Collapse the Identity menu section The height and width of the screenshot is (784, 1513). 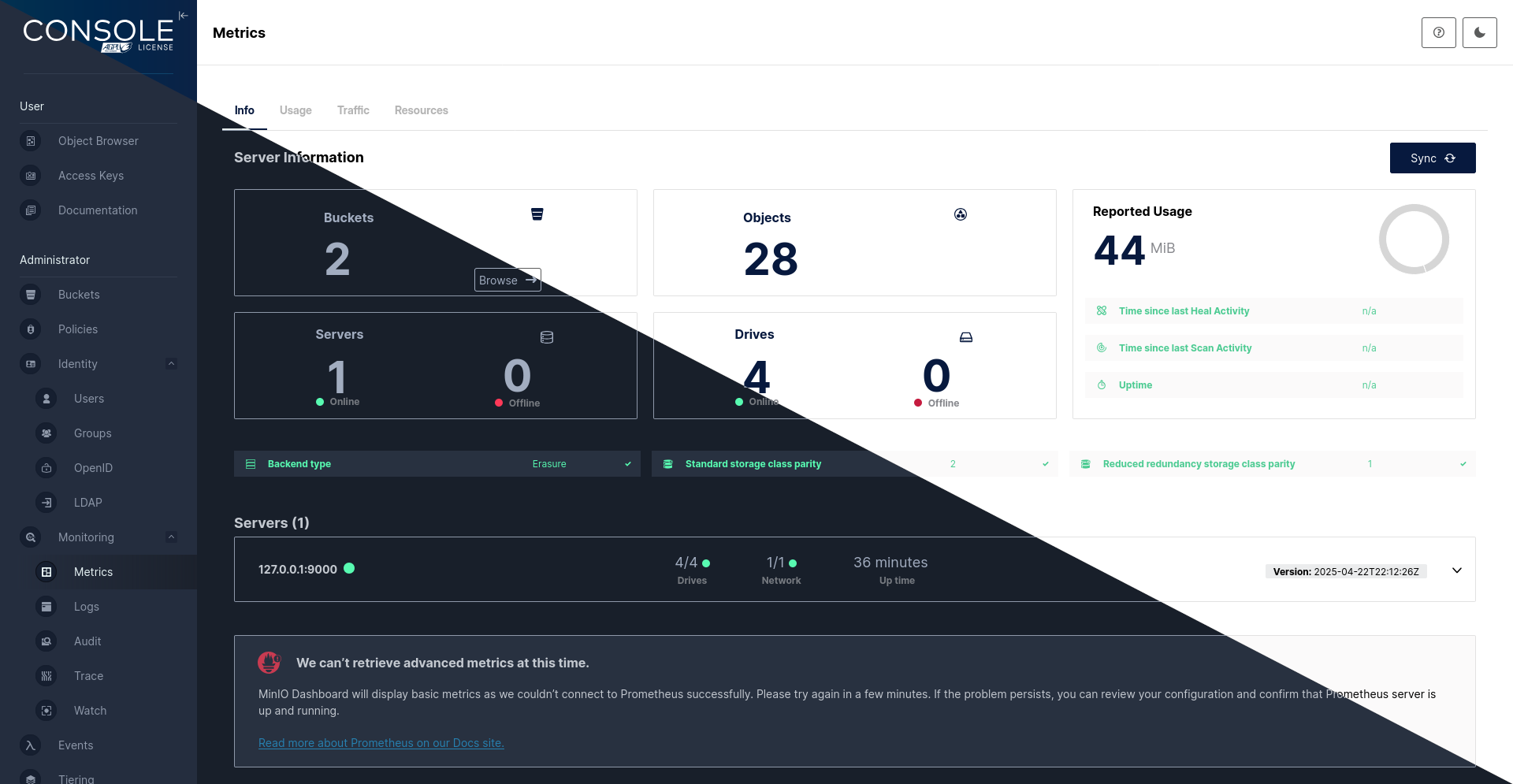(x=171, y=364)
